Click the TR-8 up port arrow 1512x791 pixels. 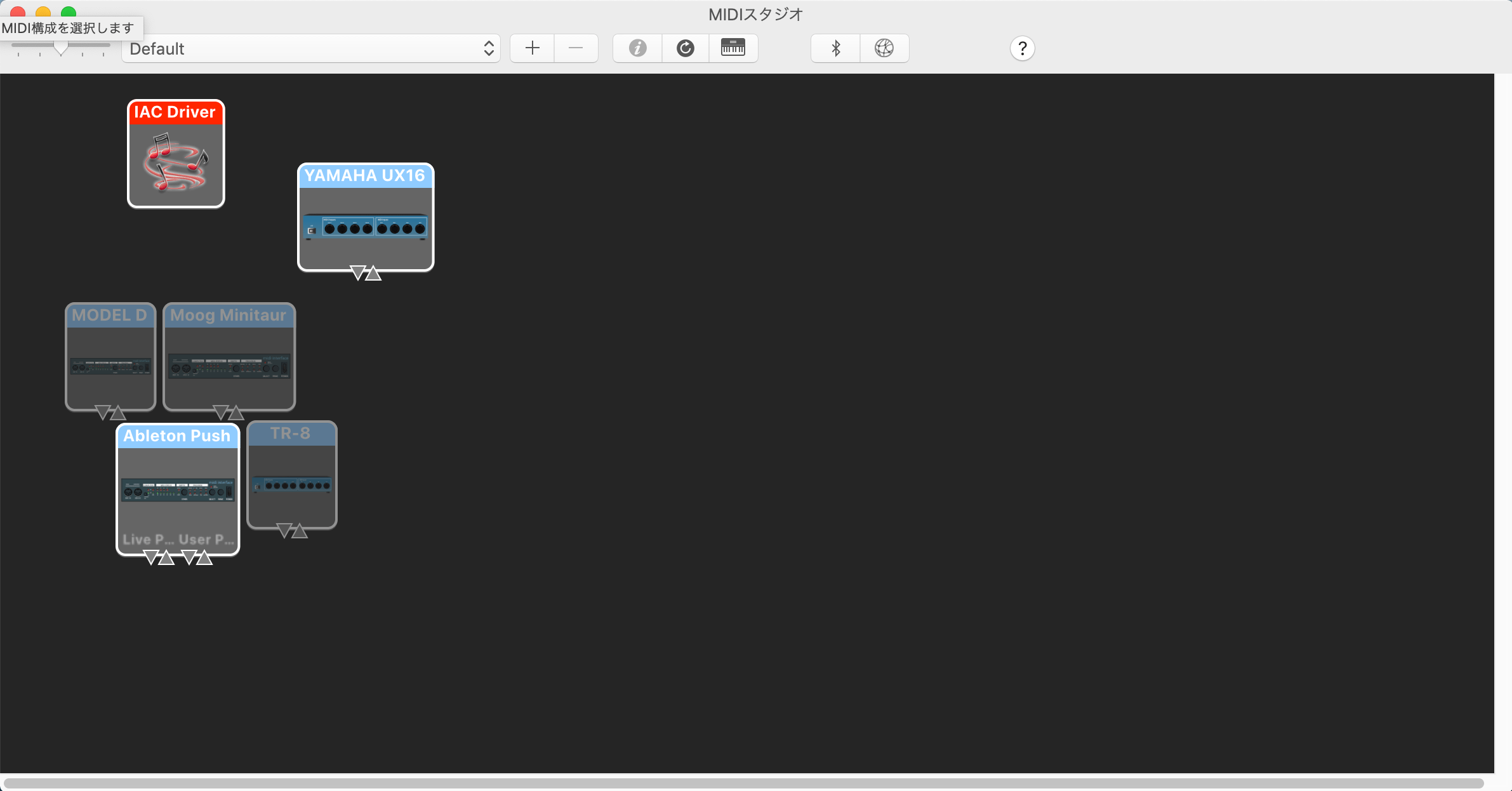(x=300, y=531)
